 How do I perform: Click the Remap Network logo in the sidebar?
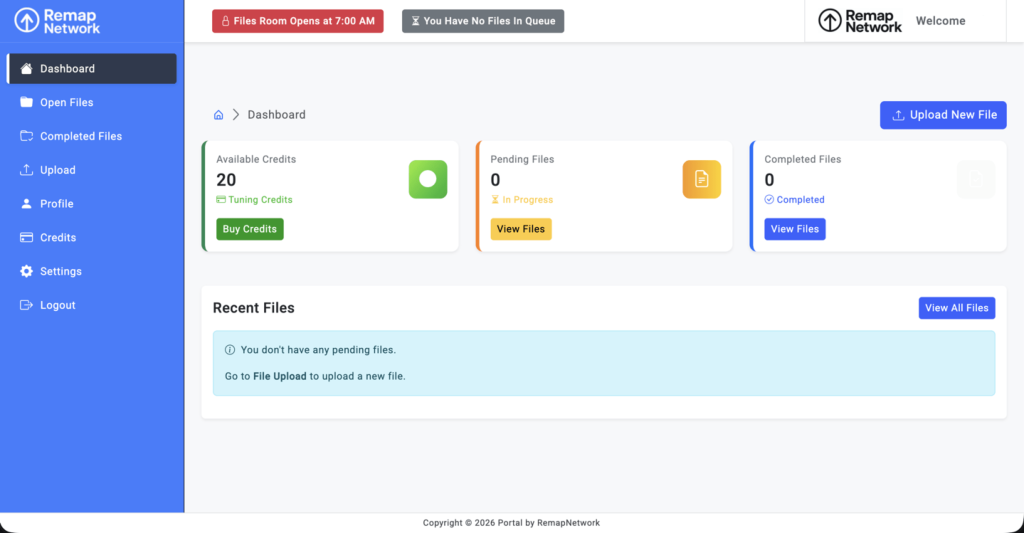point(57,21)
